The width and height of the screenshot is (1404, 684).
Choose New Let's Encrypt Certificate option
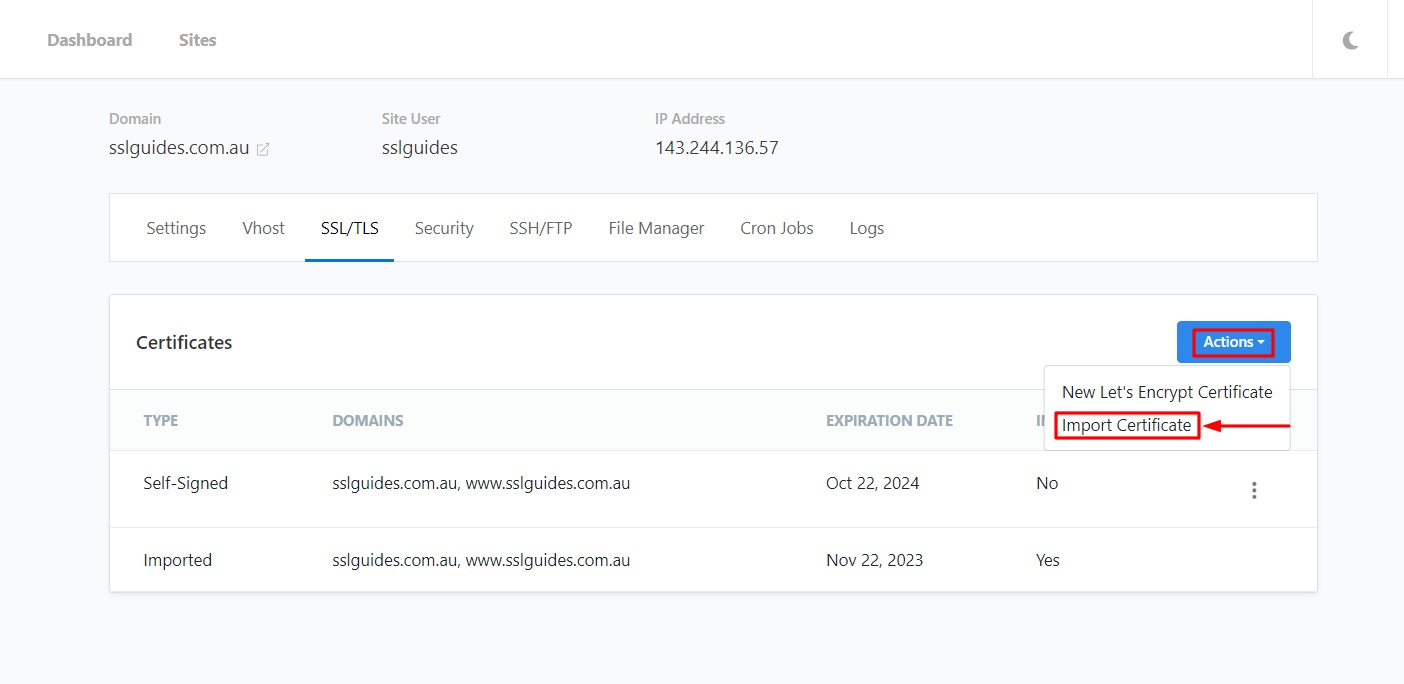coord(1167,392)
